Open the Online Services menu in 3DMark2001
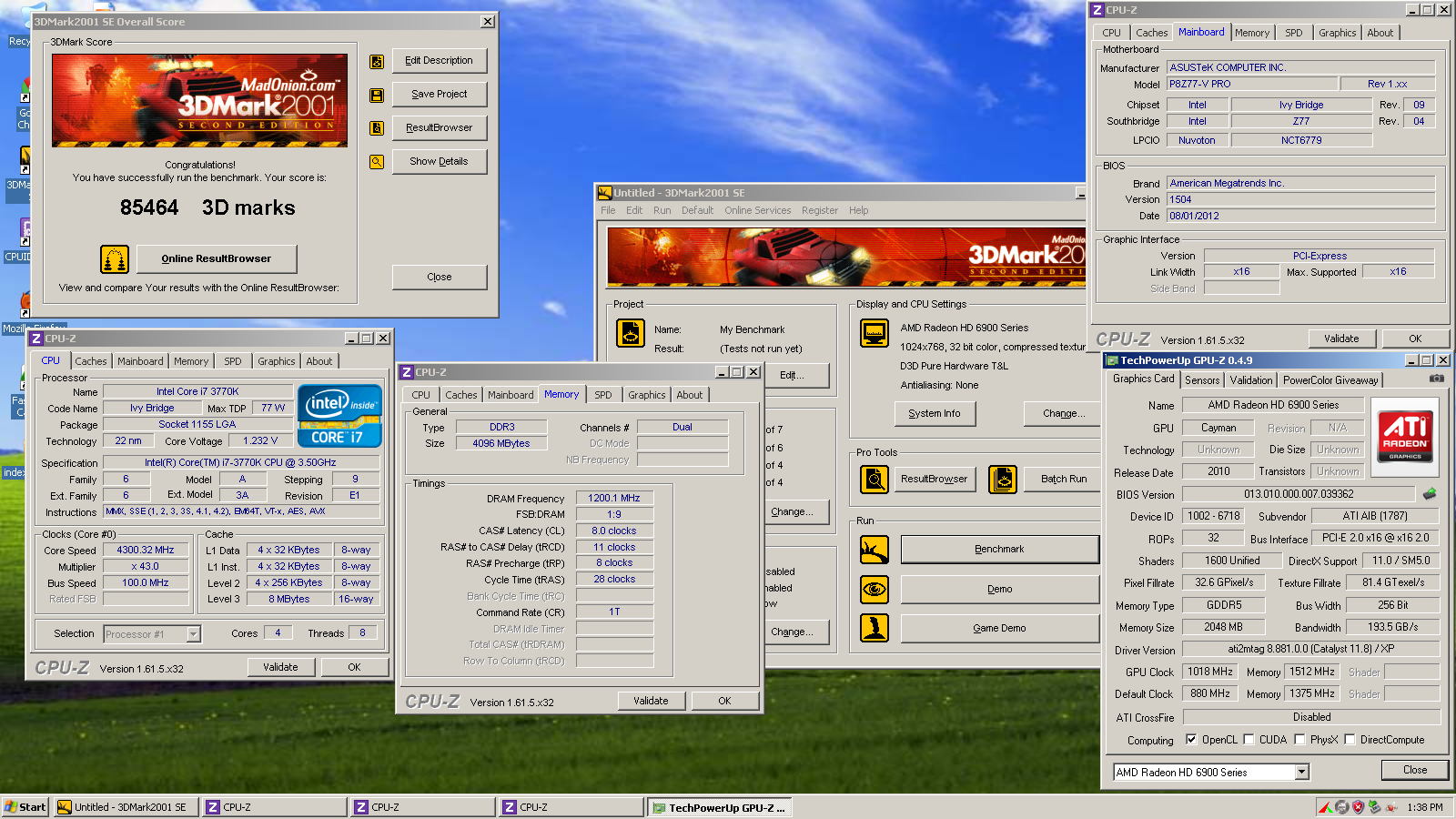This screenshot has height=819, width=1456. coord(758,210)
